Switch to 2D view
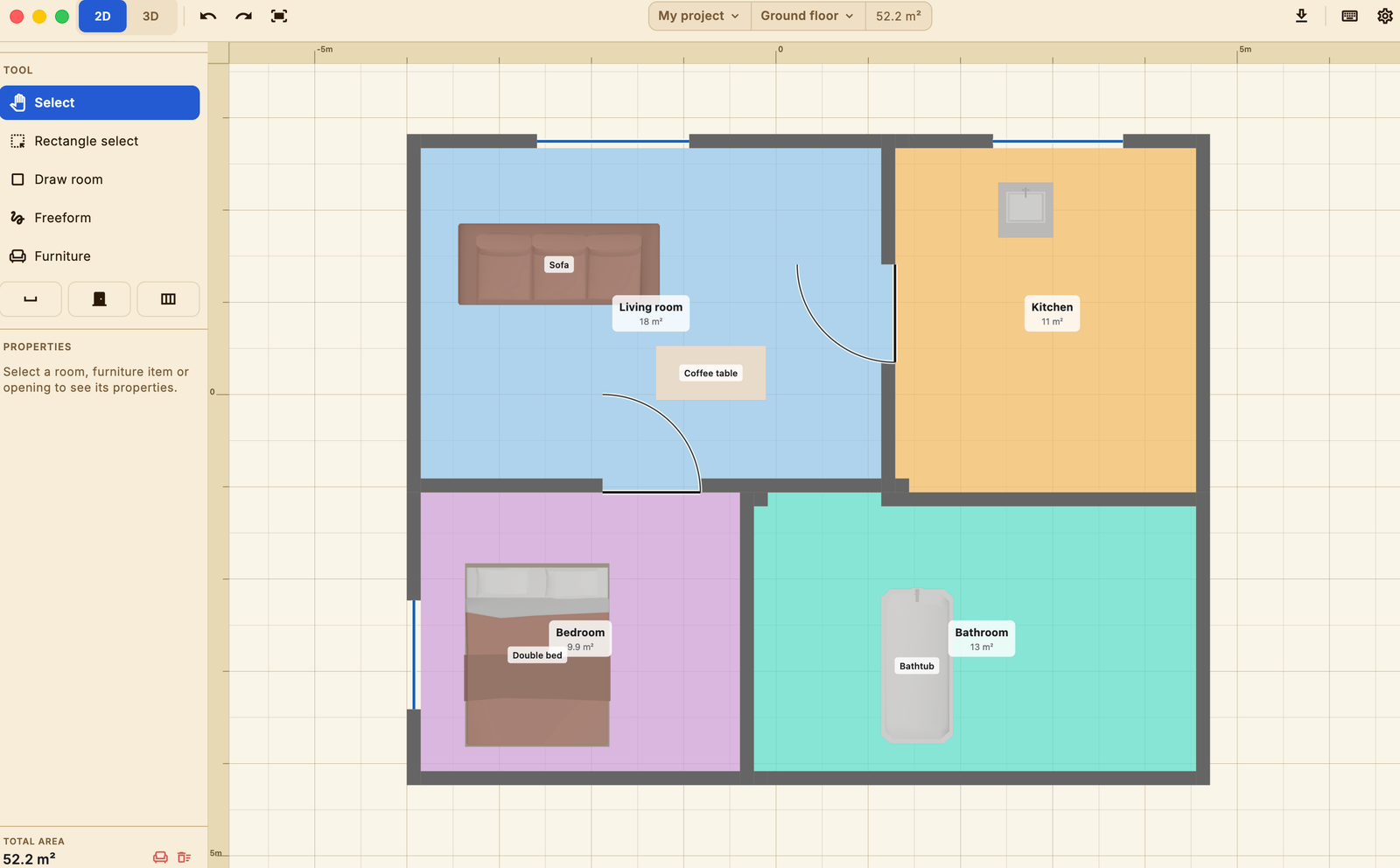The image size is (1400, 868). click(x=102, y=17)
